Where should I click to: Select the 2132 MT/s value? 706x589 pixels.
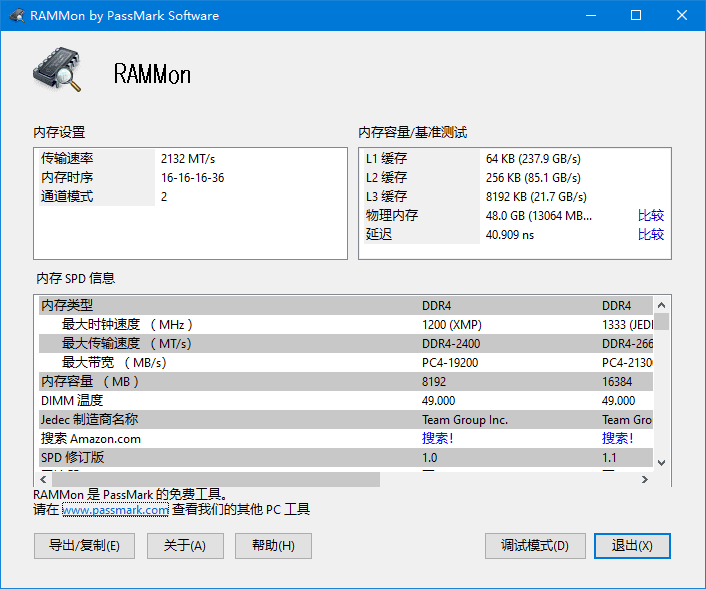point(188,159)
